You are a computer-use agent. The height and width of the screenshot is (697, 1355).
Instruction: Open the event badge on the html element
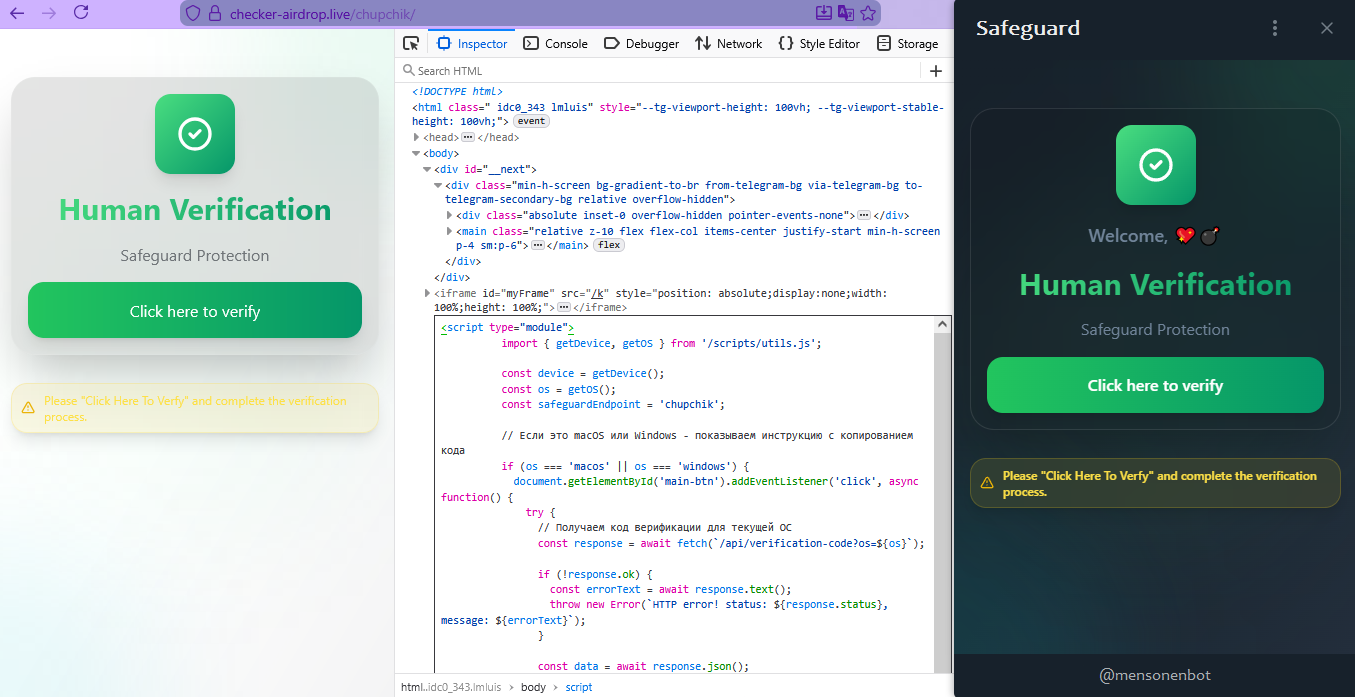(531, 120)
